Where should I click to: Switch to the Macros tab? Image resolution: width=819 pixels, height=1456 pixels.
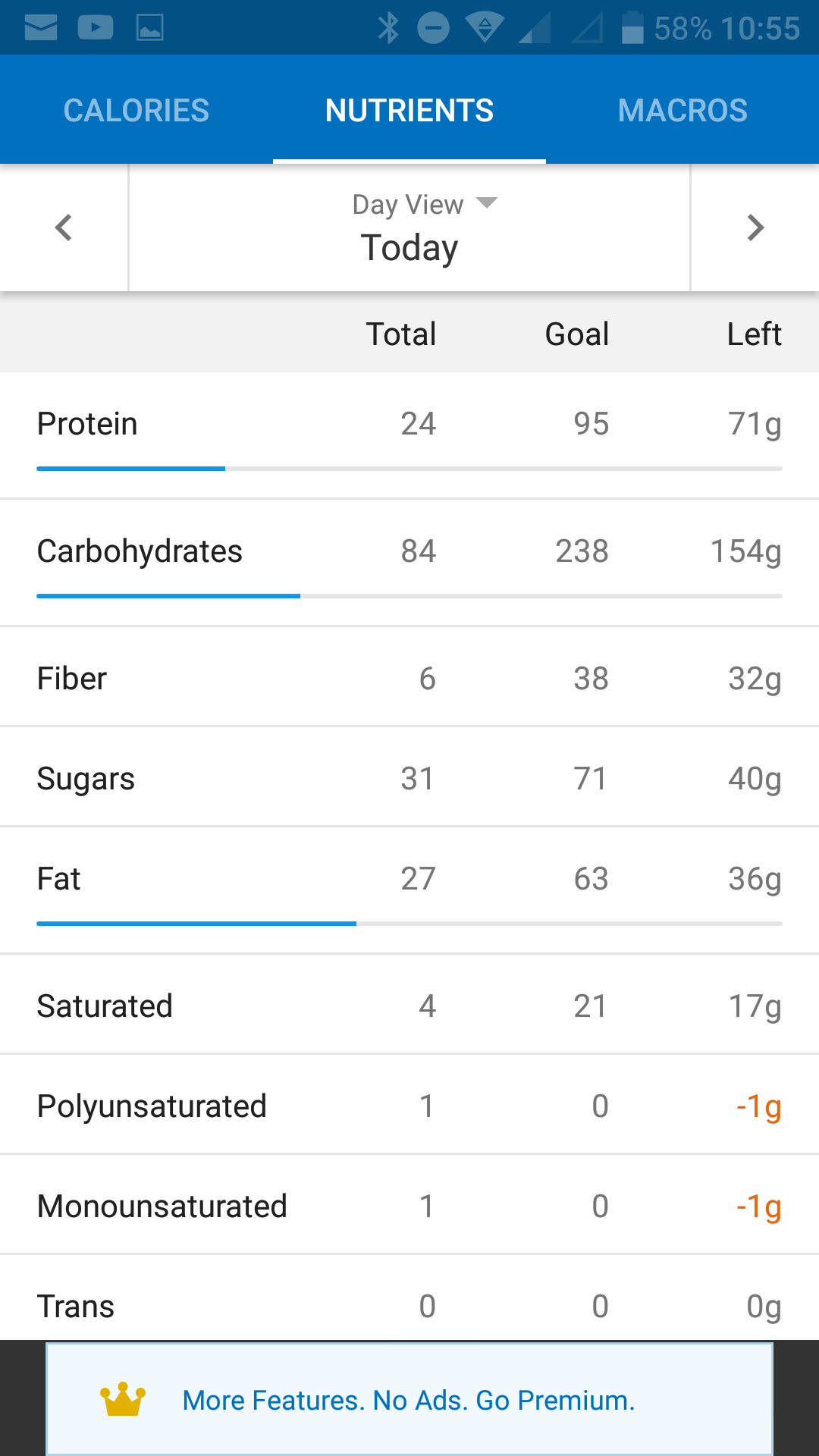coord(682,111)
